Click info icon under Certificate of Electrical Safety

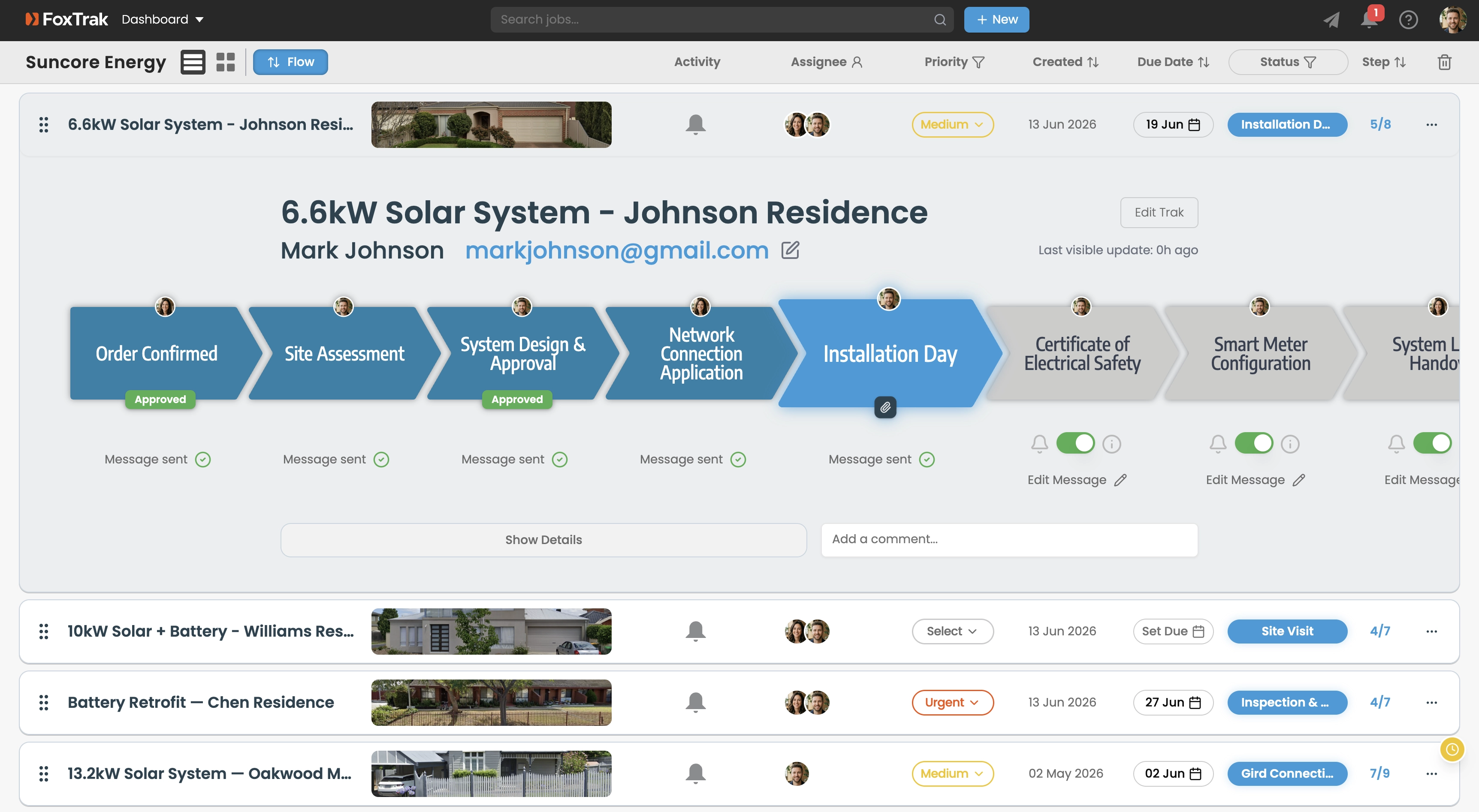1111,444
